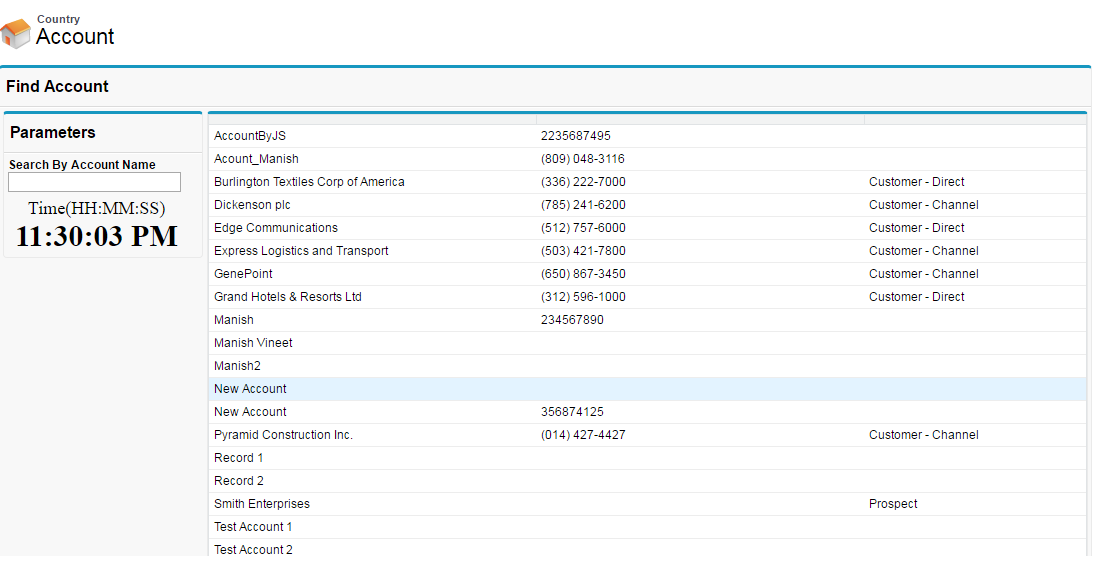Image resolution: width=1094 pixels, height=566 pixels.
Task: Click phone number (512) 757-6000
Action: (583, 228)
